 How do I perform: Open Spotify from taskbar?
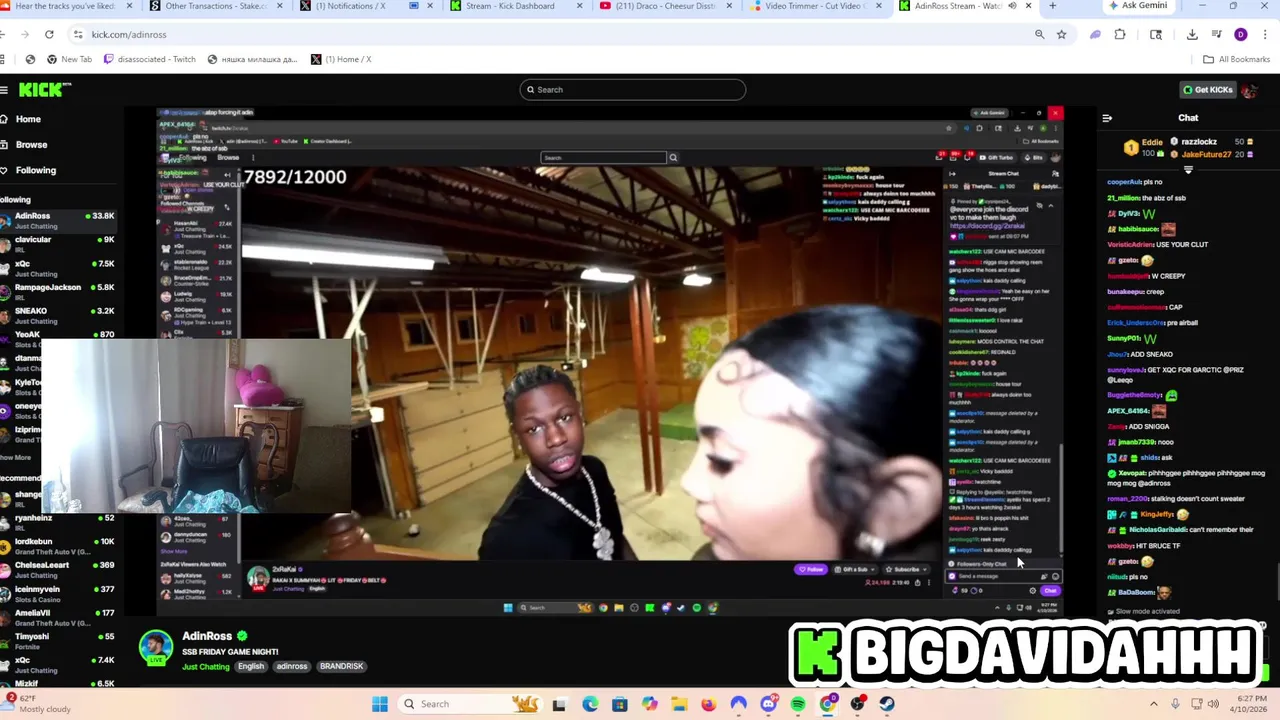point(798,704)
